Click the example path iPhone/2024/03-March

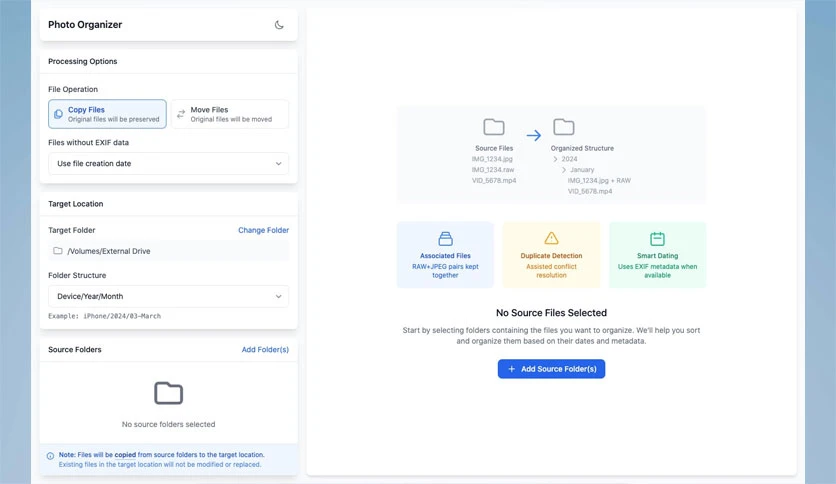122,316
